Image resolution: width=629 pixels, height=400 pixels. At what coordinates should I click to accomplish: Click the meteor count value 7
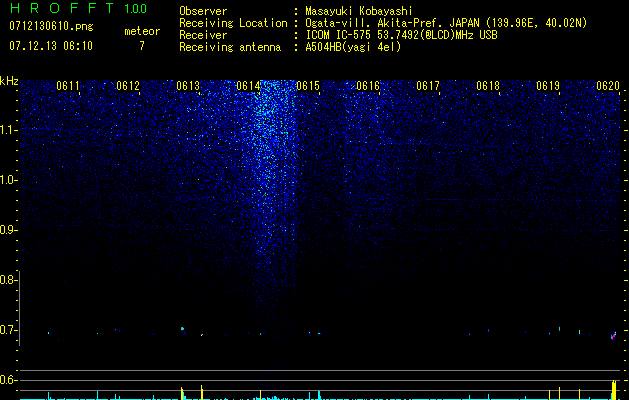[x=142, y=46]
